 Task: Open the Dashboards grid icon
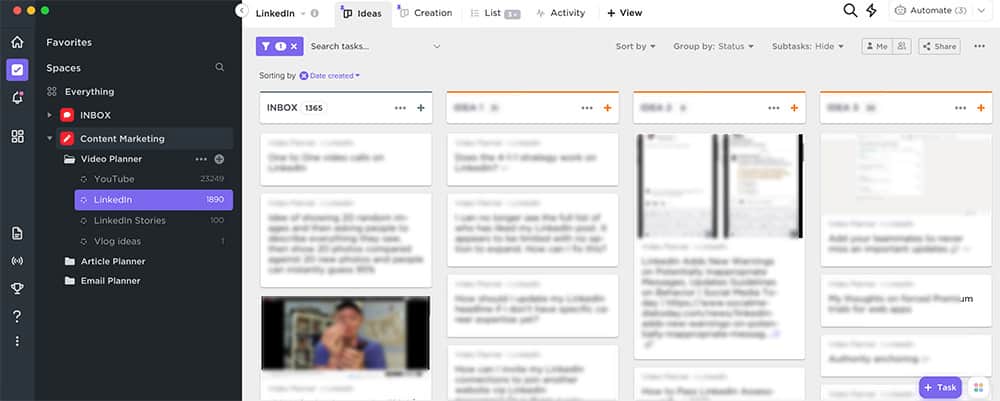[x=17, y=136]
